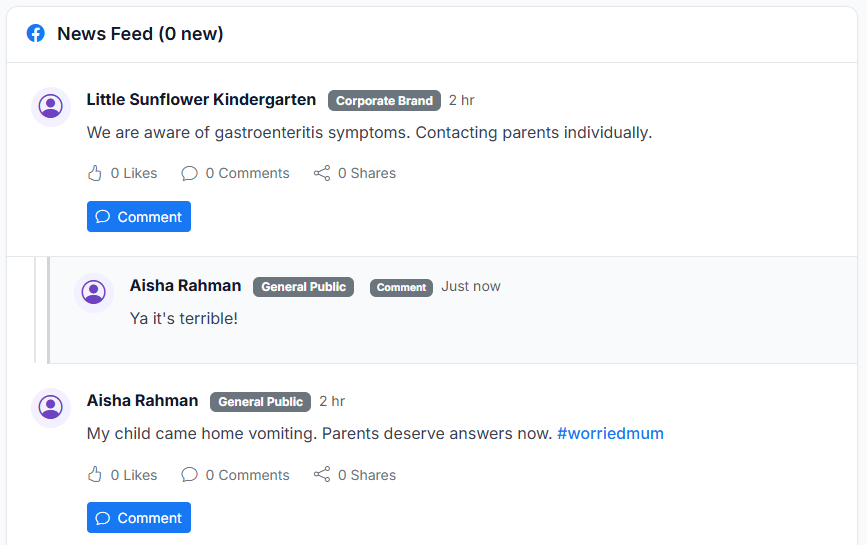This screenshot has width=867, height=545.
Task: Open comments count on the gastroenteritis post
Action: tap(235, 173)
